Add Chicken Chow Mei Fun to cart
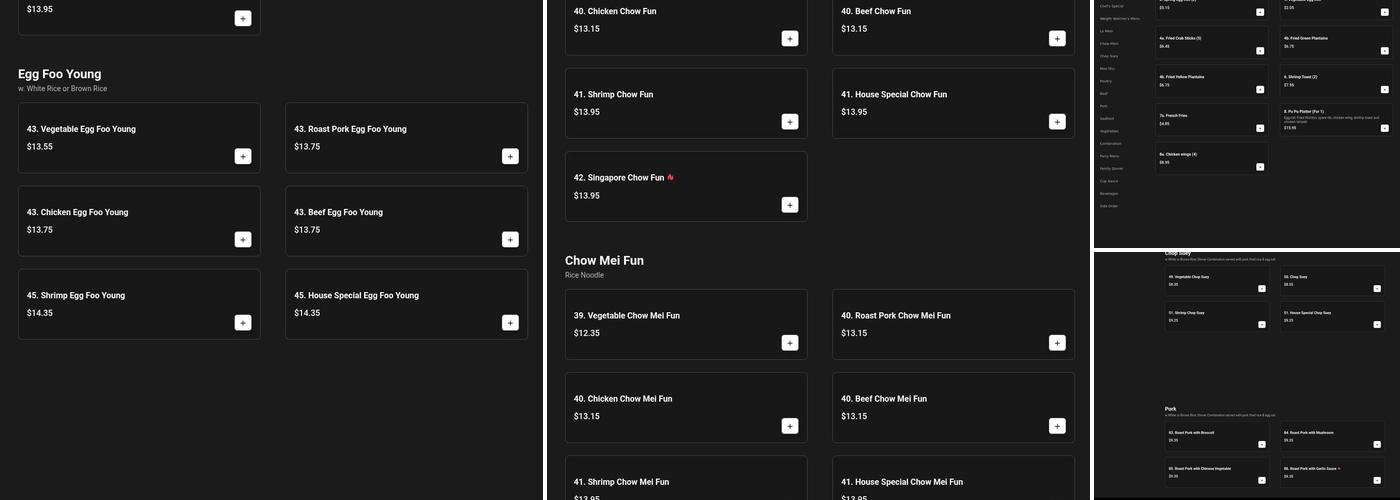 790,426
